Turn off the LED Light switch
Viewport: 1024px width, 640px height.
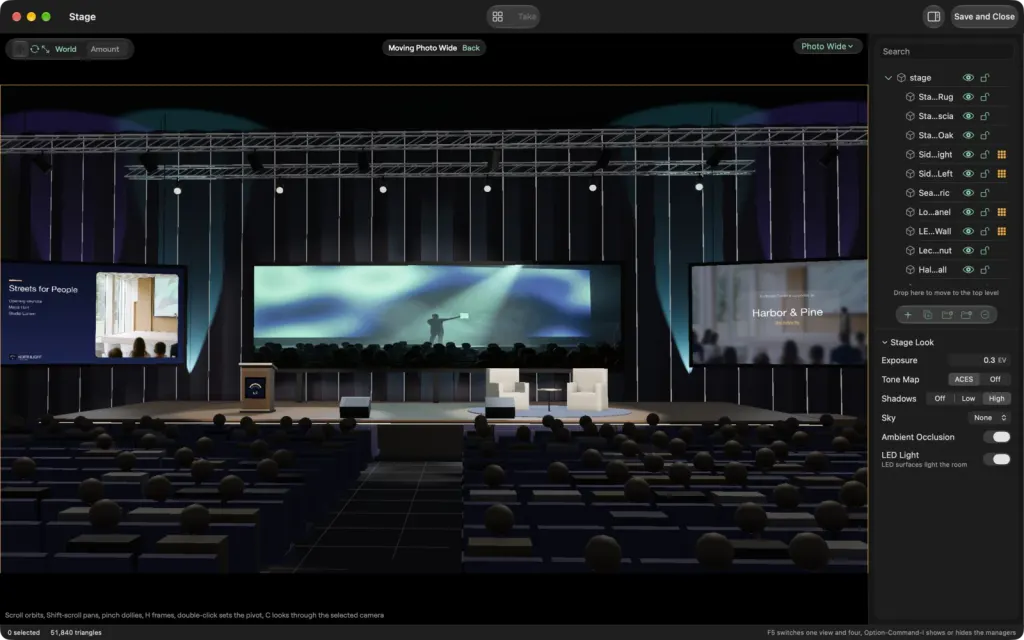[997, 459]
